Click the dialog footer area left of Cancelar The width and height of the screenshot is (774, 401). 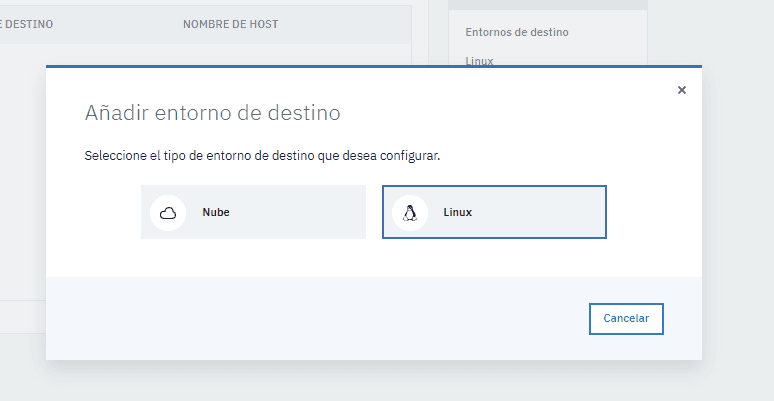pyautogui.click(x=300, y=318)
